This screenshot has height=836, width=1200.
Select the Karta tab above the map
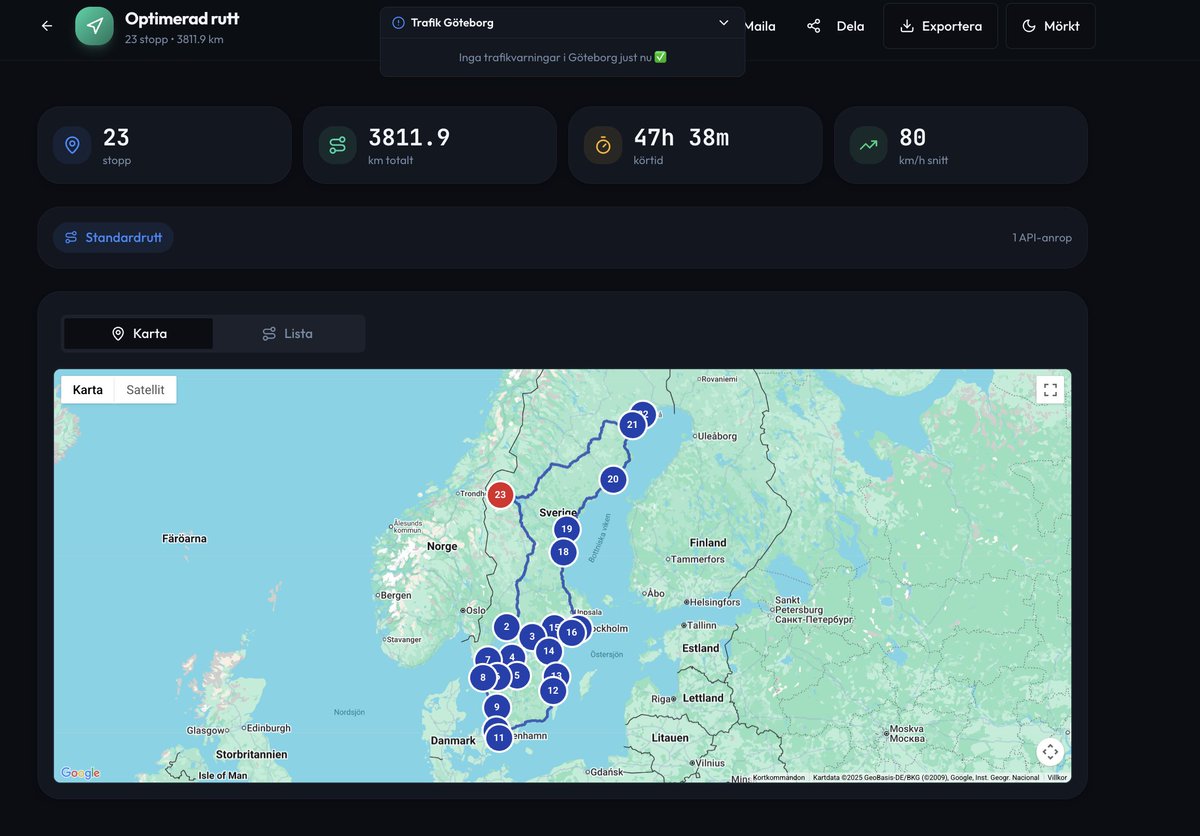[x=138, y=333]
